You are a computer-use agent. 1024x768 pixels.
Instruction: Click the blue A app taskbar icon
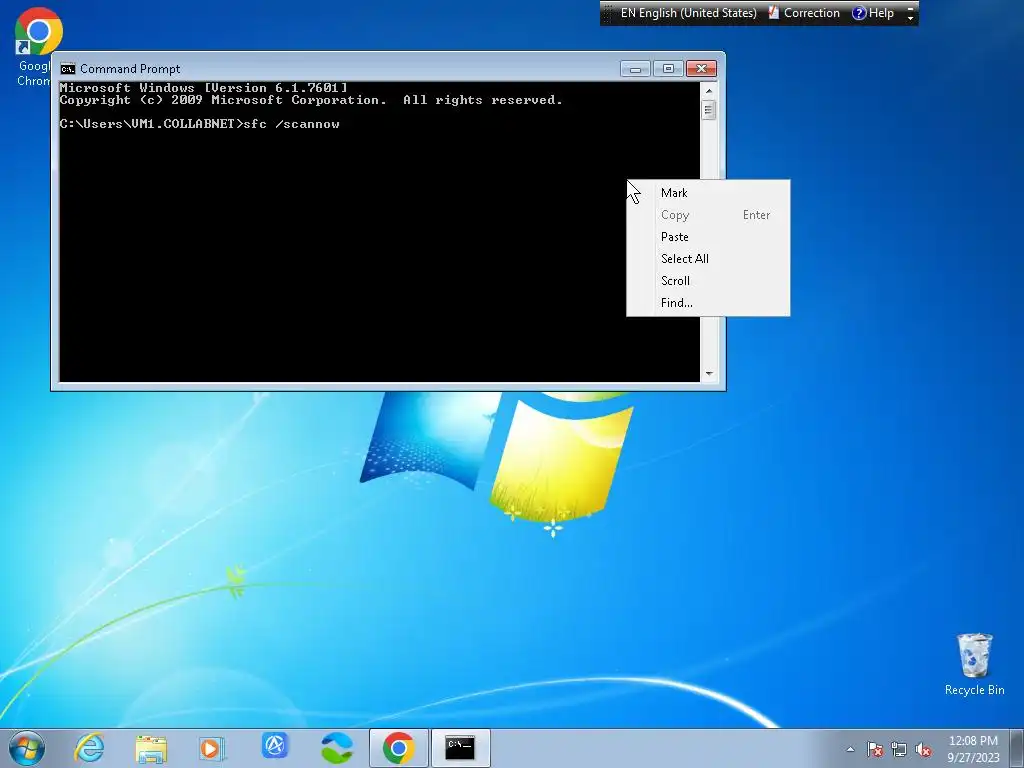pos(275,746)
